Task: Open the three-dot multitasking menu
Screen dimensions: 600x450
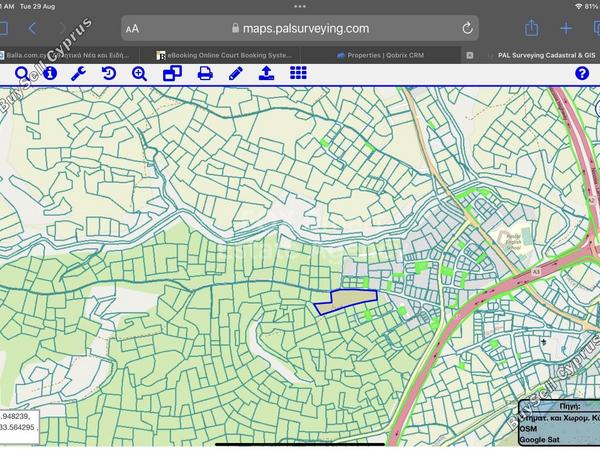Action: tap(300, 6)
